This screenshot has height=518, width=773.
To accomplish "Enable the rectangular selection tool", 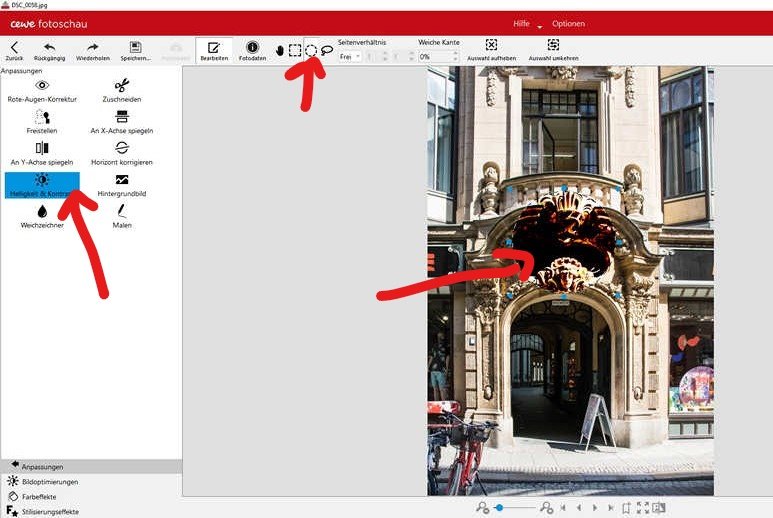I will [295, 50].
